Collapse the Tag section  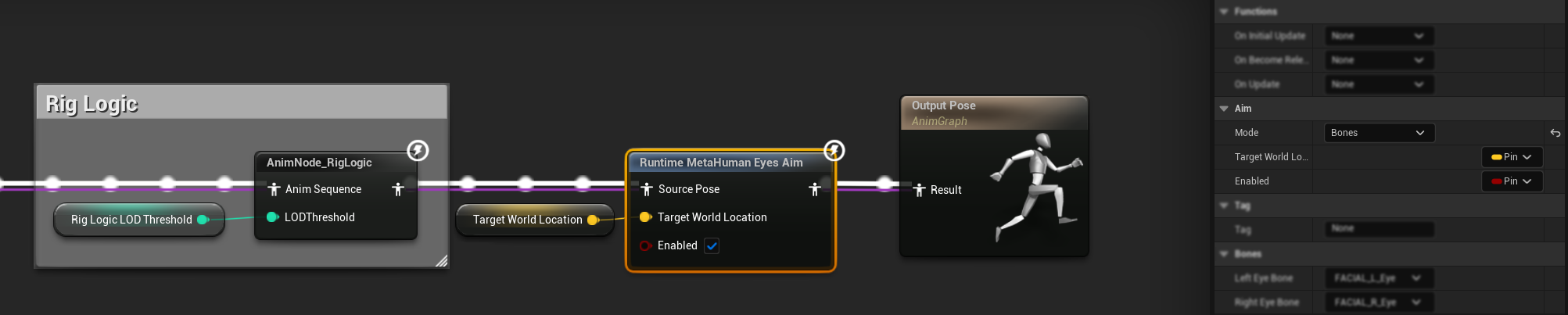(x=1224, y=206)
